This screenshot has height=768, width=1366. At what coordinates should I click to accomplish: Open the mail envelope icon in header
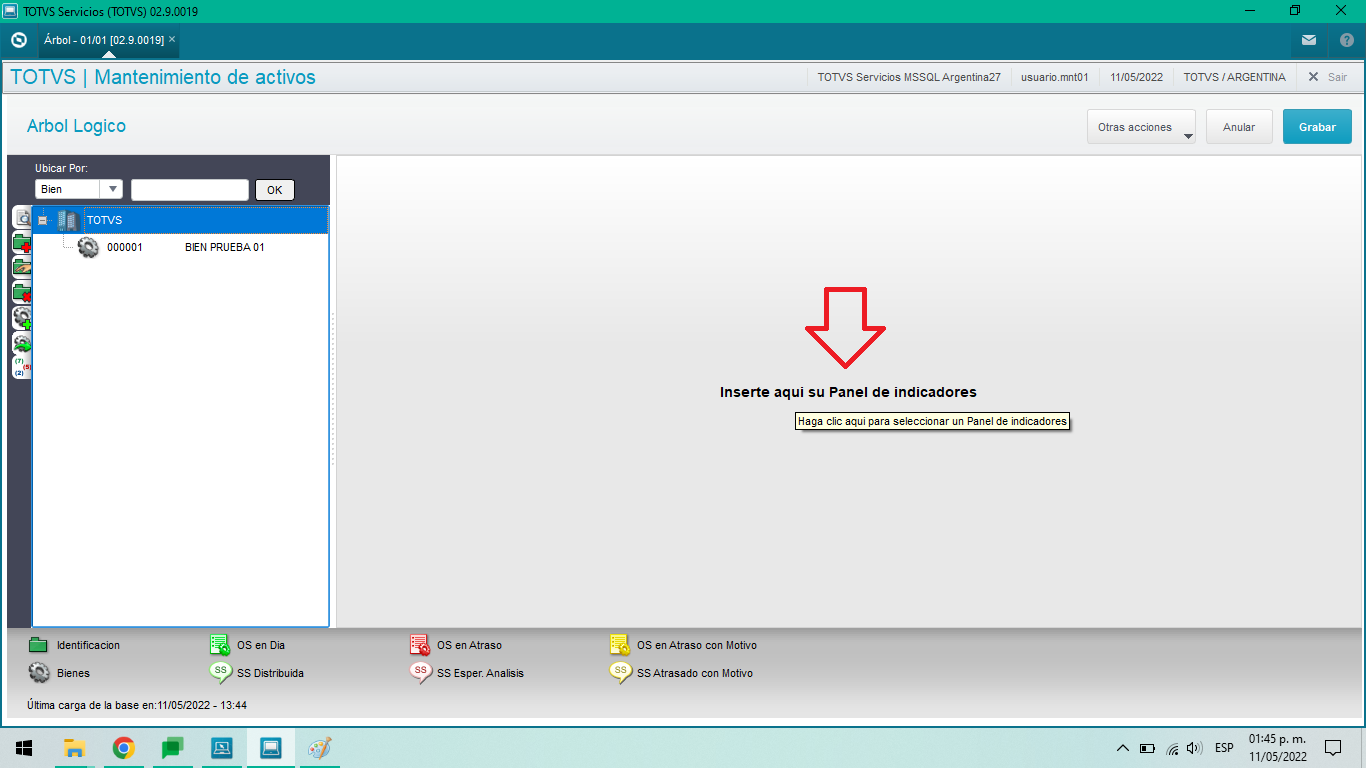1309,40
